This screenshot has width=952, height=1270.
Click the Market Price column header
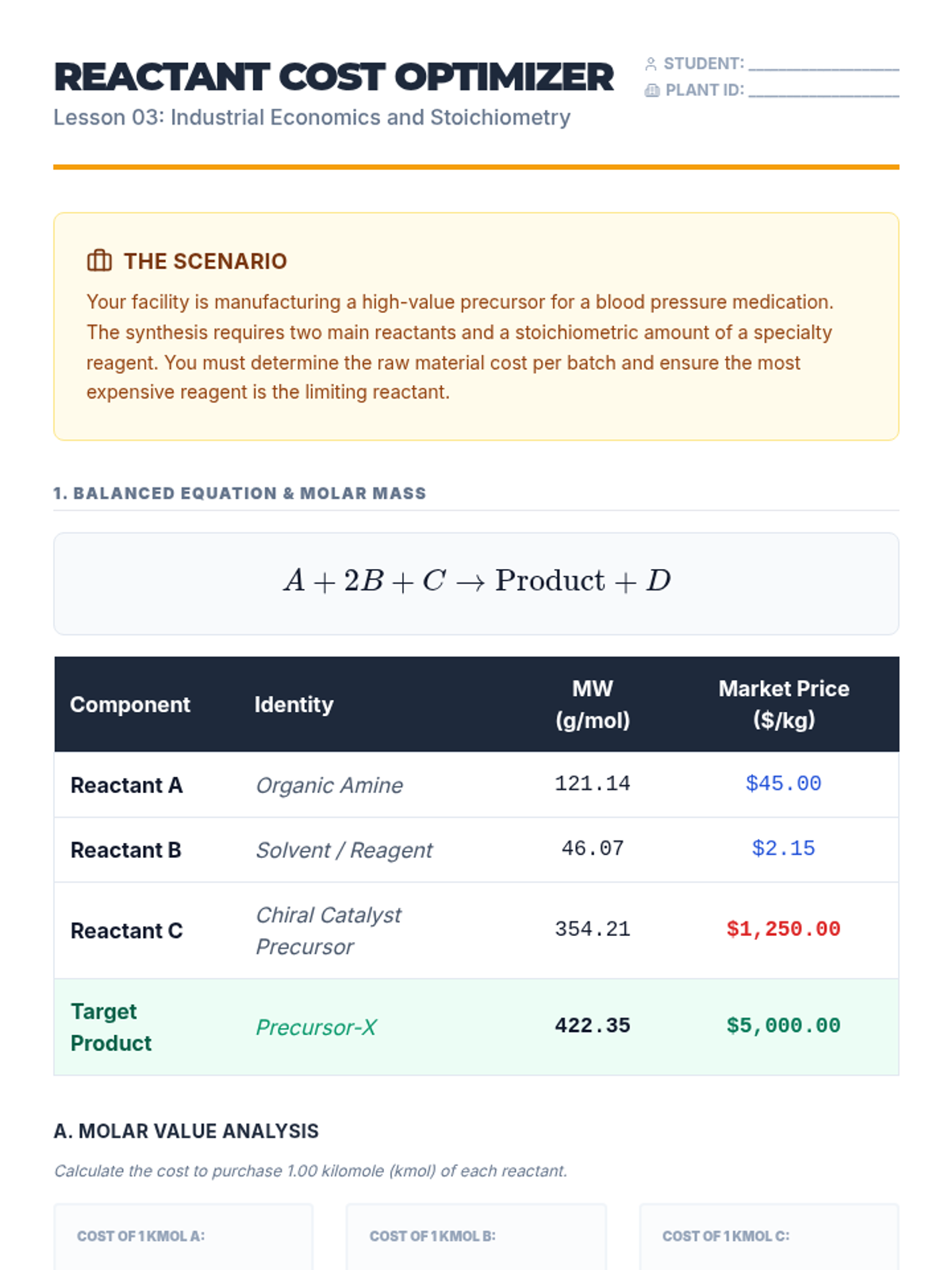[784, 704]
